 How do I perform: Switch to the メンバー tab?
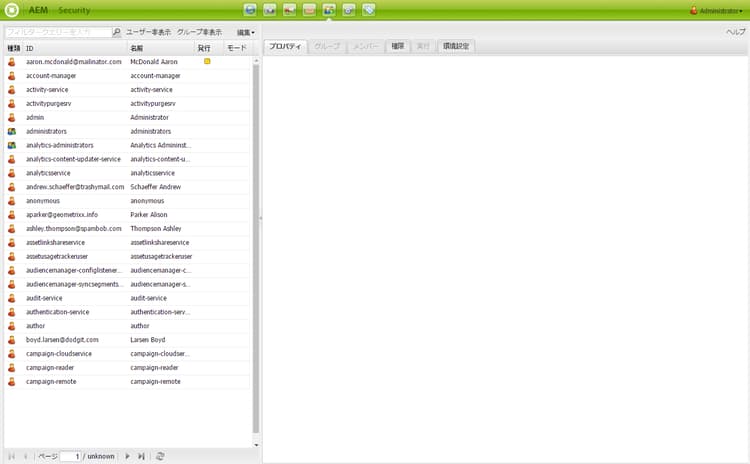[366, 46]
